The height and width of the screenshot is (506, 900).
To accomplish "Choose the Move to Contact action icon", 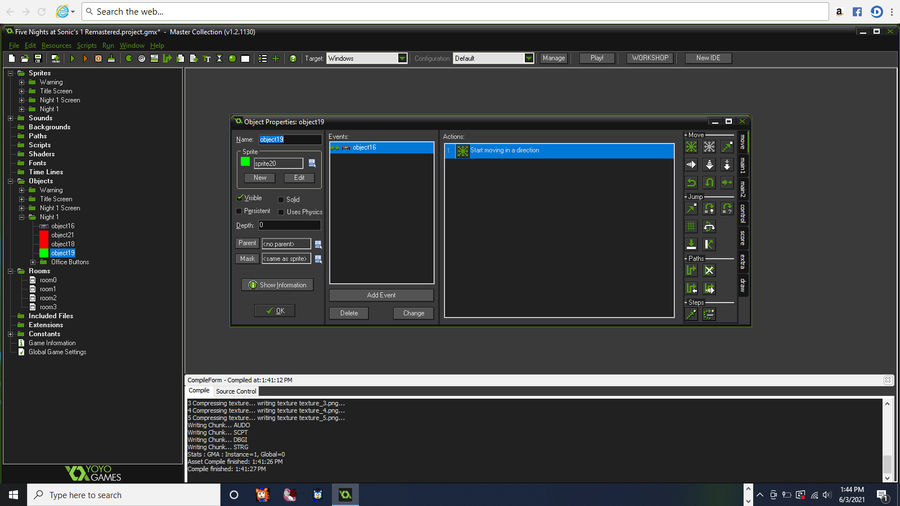I will click(x=691, y=244).
